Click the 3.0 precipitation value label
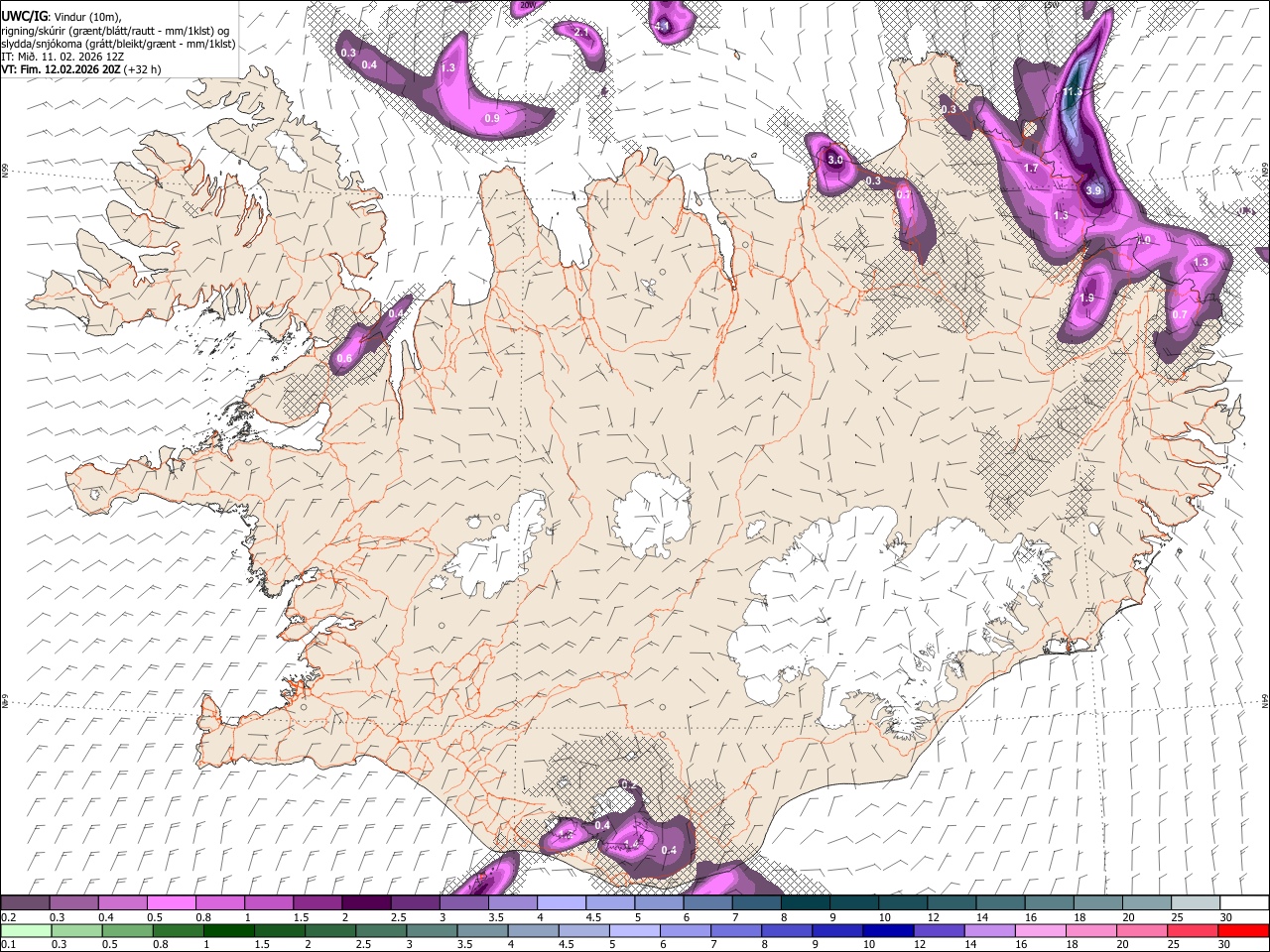The image size is (1270, 952). [x=835, y=160]
